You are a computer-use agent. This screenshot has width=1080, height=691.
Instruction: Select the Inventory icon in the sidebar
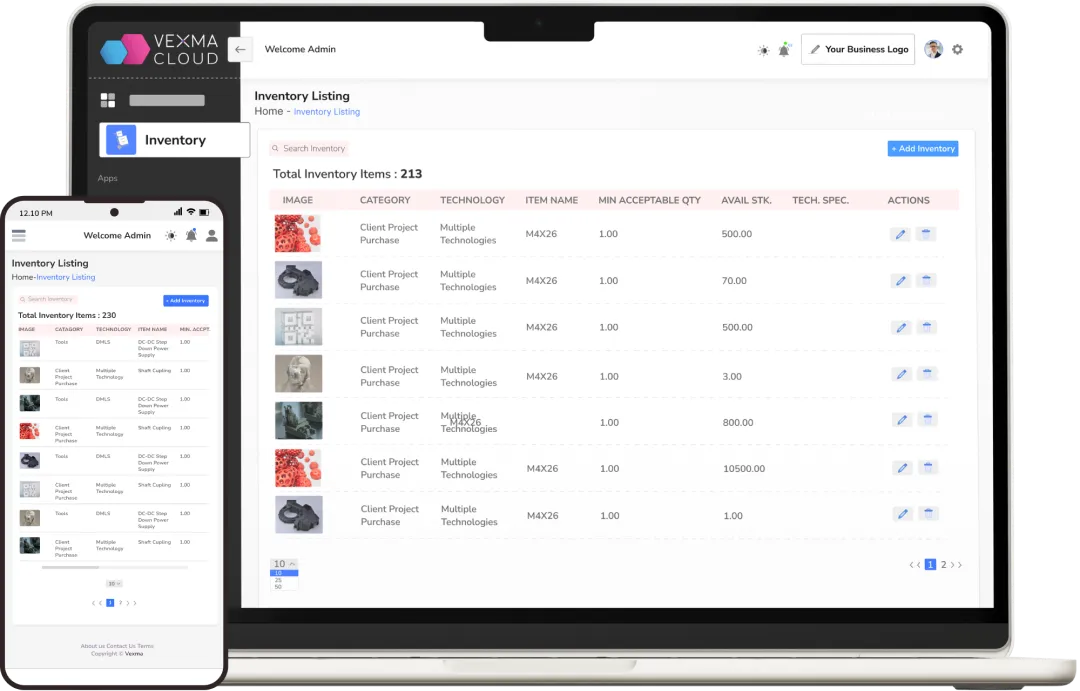click(120, 140)
